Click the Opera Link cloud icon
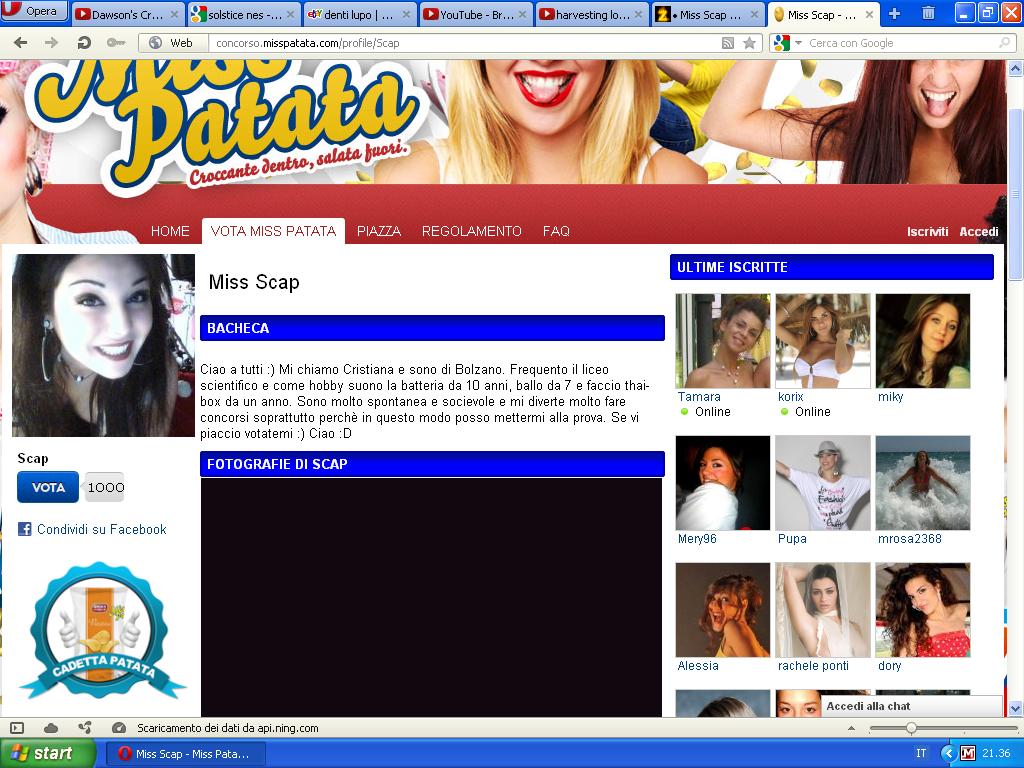1024x768 pixels. (51, 728)
